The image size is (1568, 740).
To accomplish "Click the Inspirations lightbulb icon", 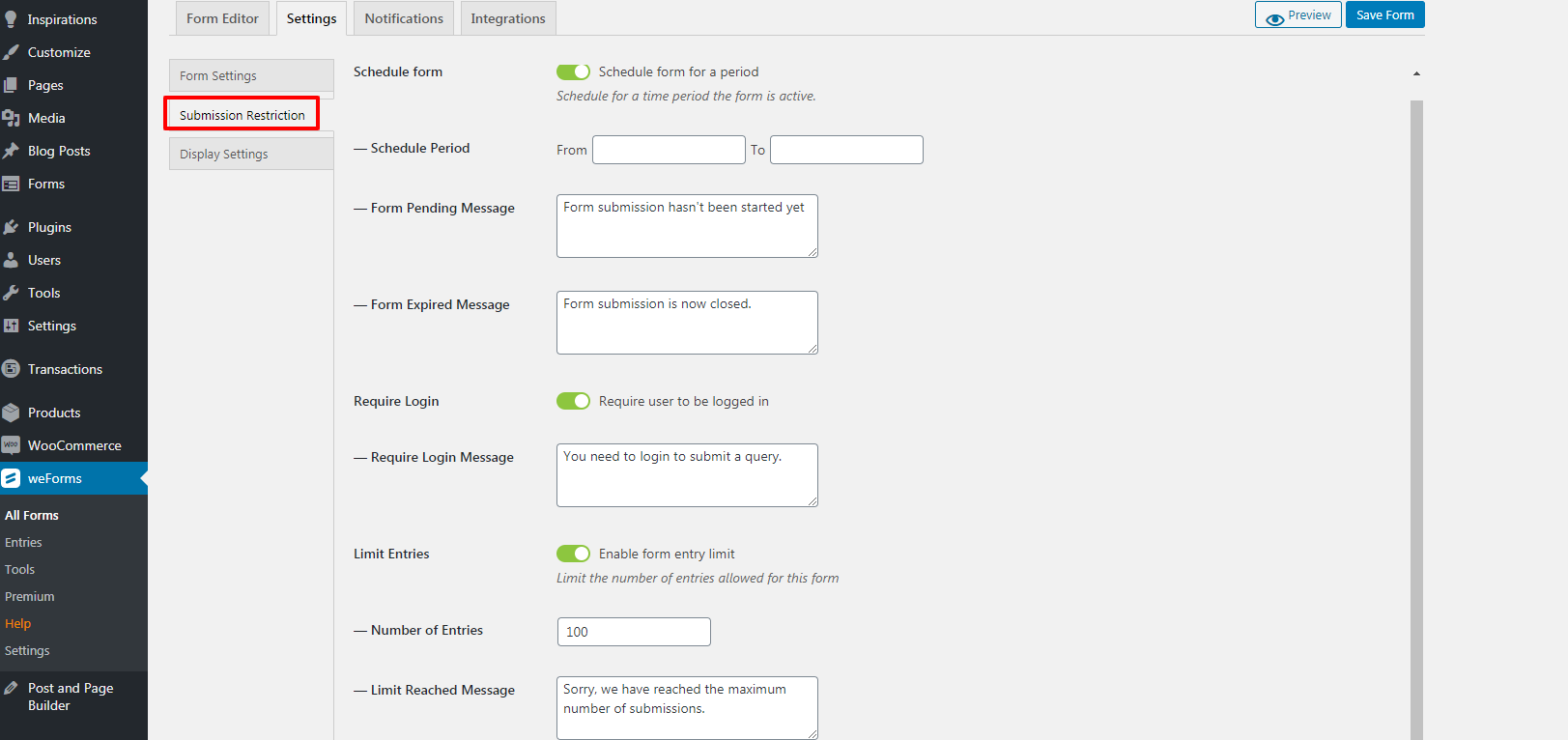I will [11, 19].
